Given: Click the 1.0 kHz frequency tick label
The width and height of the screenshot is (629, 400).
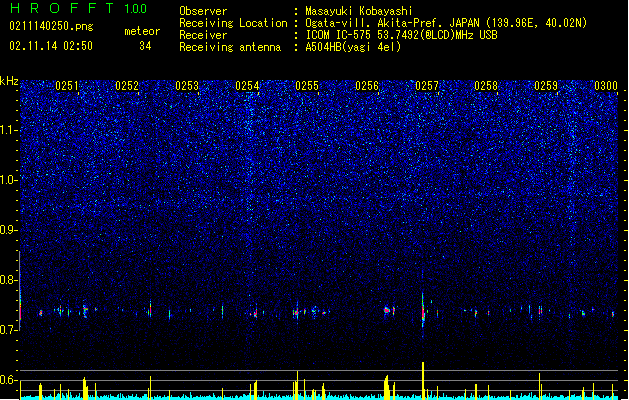Looking at the screenshot, I should coord(9,180).
